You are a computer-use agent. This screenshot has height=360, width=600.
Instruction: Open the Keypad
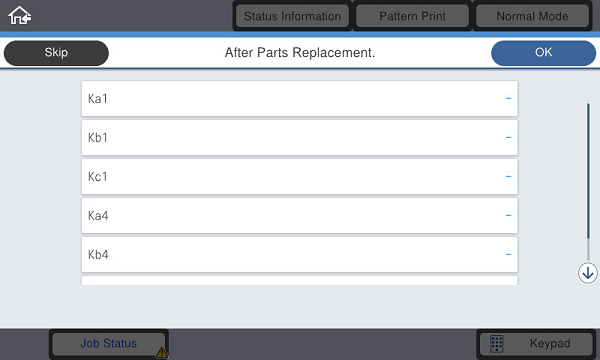pyautogui.click(x=536, y=344)
